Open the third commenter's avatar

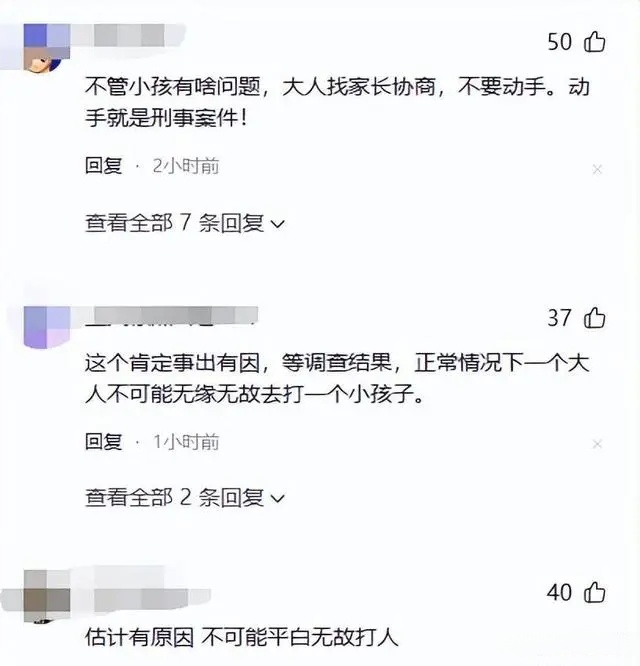click(47, 595)
